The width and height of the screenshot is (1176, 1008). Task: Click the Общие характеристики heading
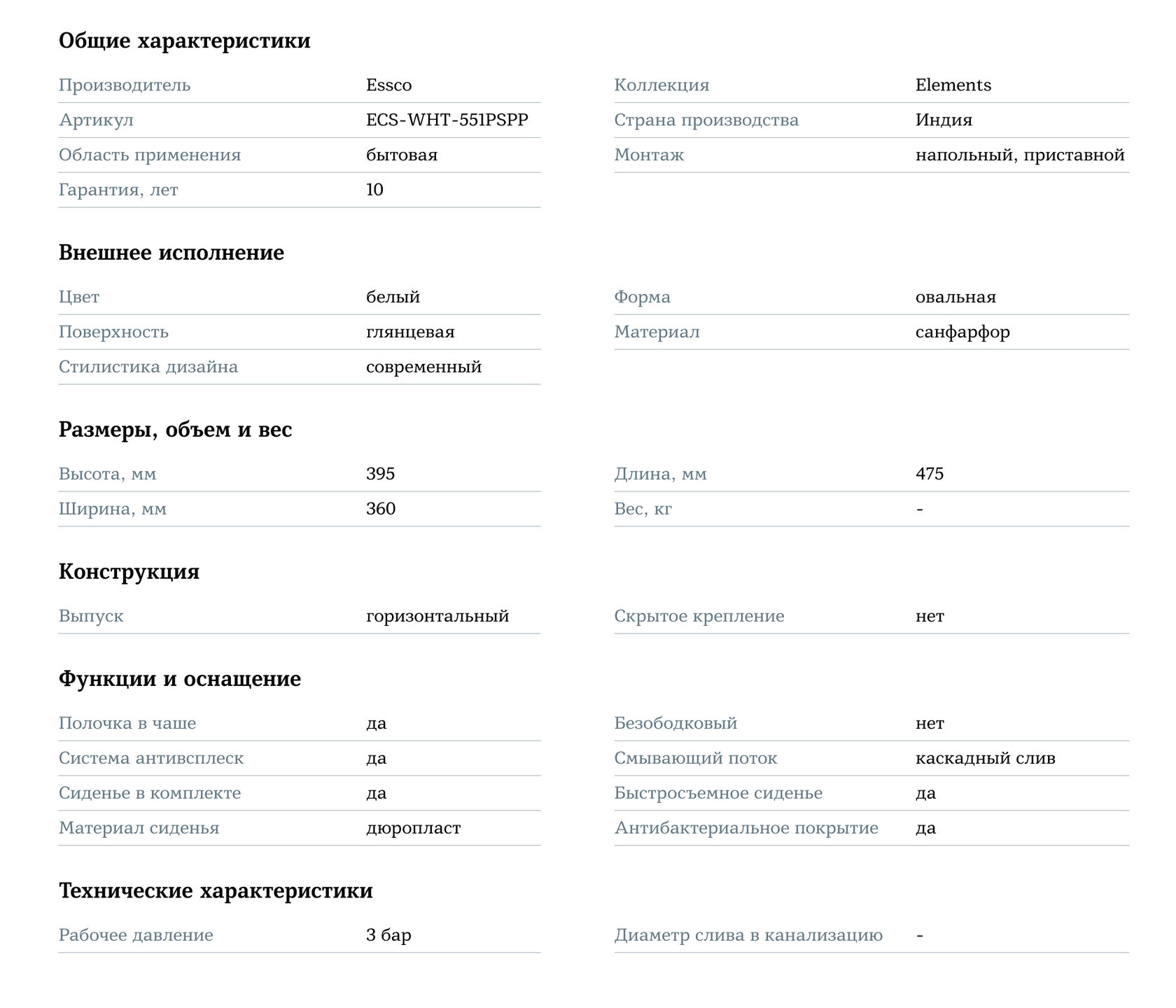[x=185, y=41]
